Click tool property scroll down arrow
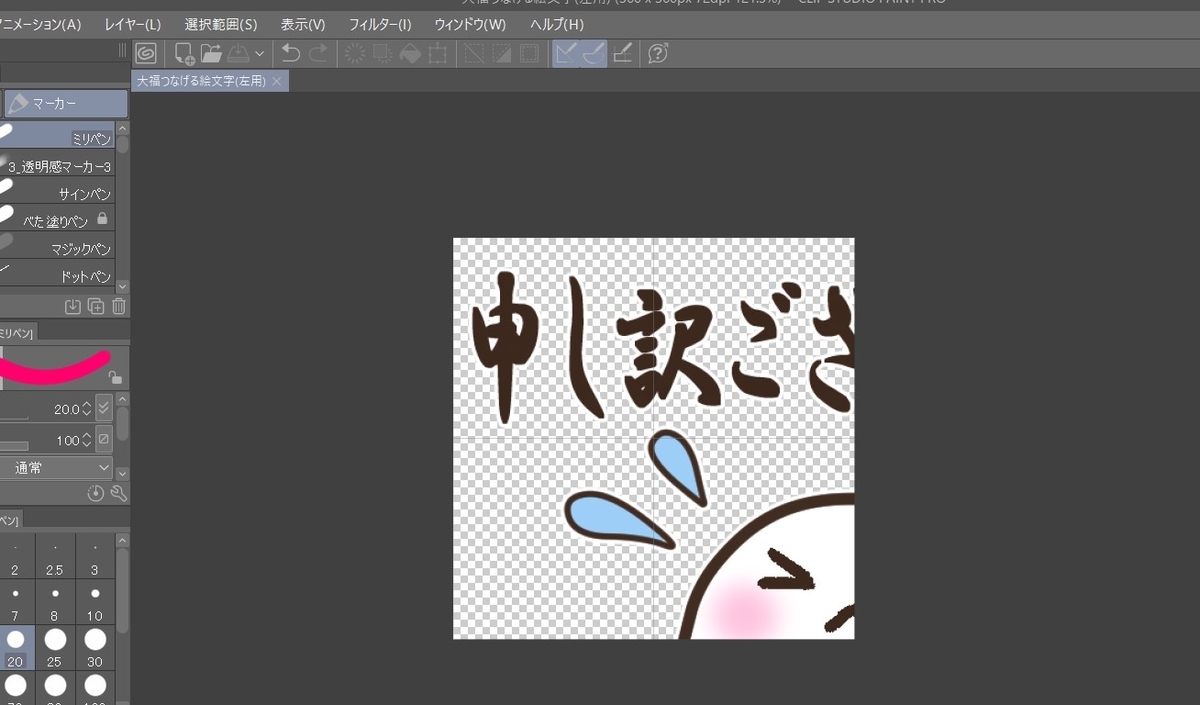 pos(123,473)
